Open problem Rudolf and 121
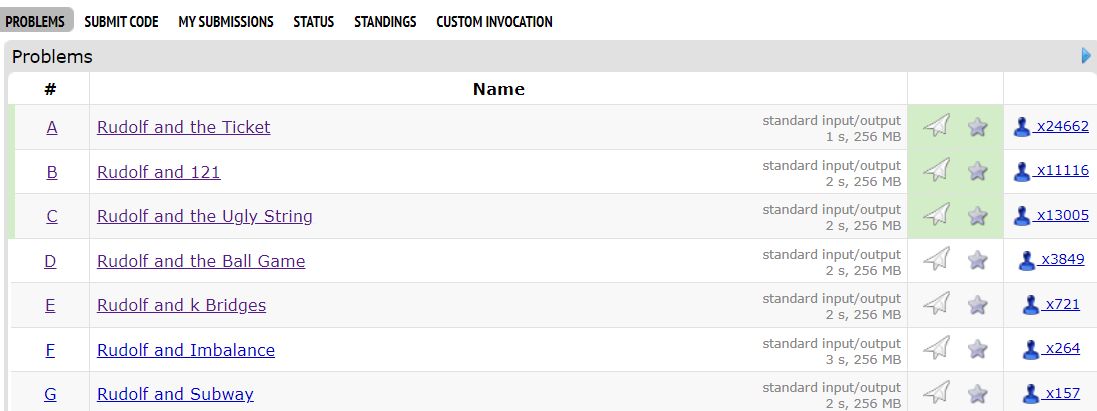Screen dimensions: 1097x411 coord(159,172)
